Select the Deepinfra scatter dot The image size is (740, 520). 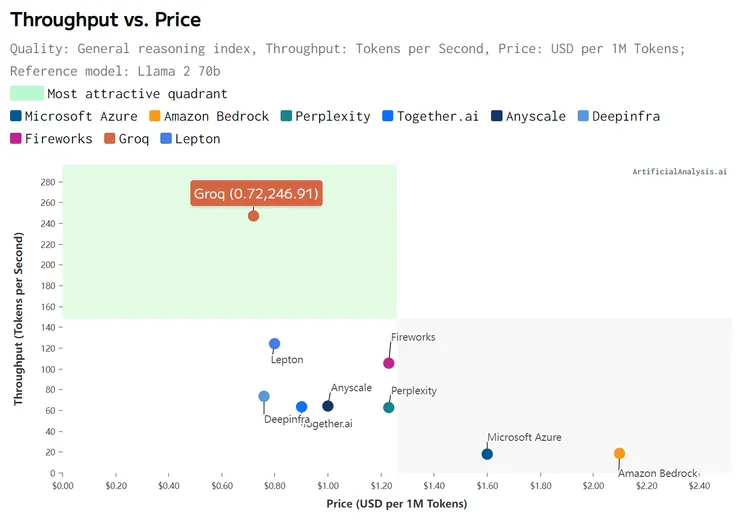coord(264,397)
